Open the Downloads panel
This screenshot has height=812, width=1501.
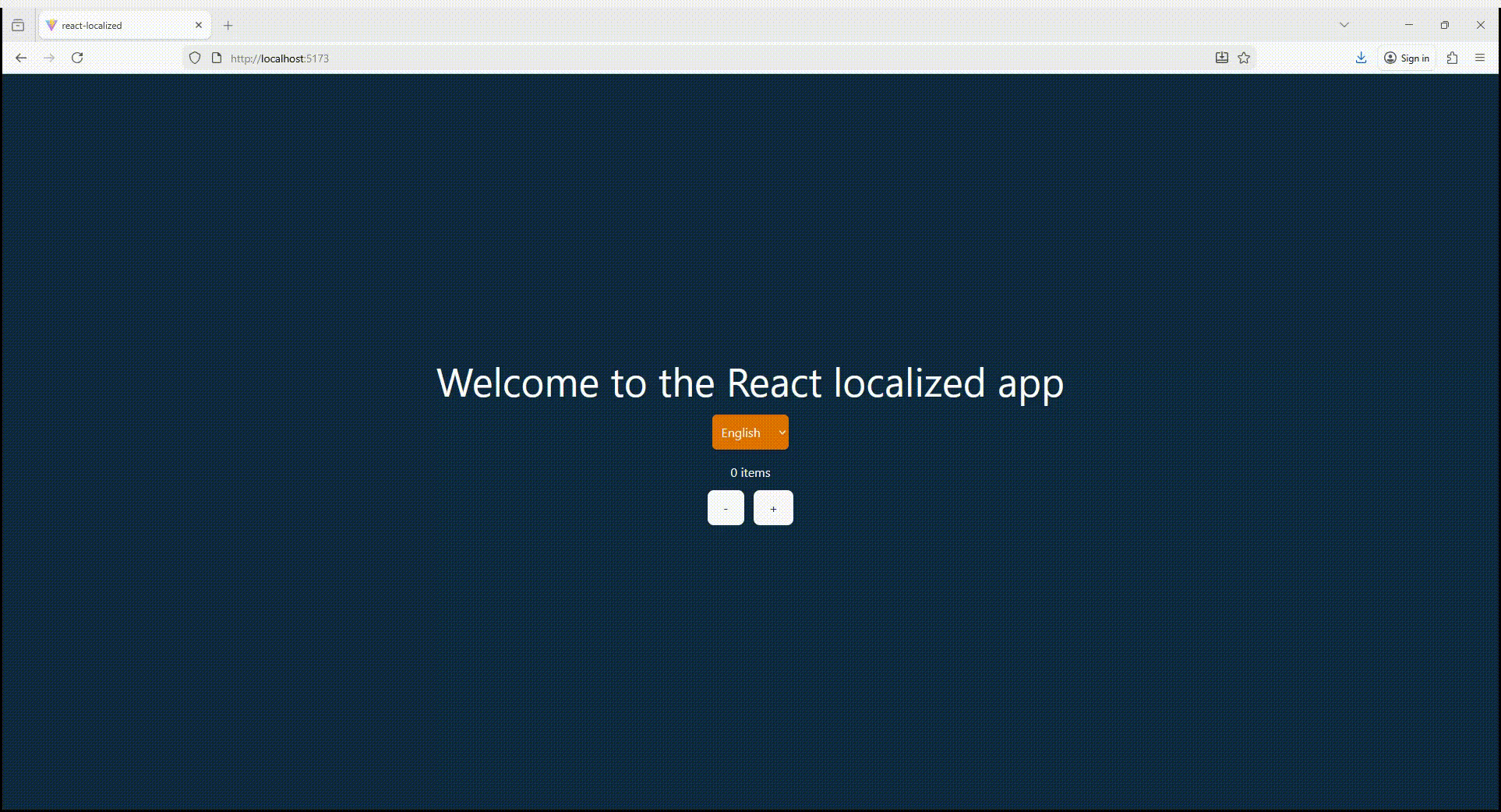[x=1361, y=58]
